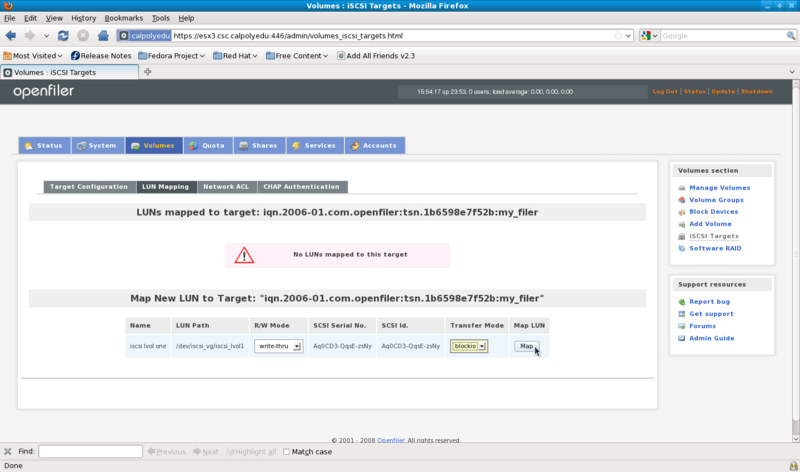The height and width of the screenshot is (472, 800).
Task: Open CHAP Authentication subtab
Action: (x=302, y=187)
